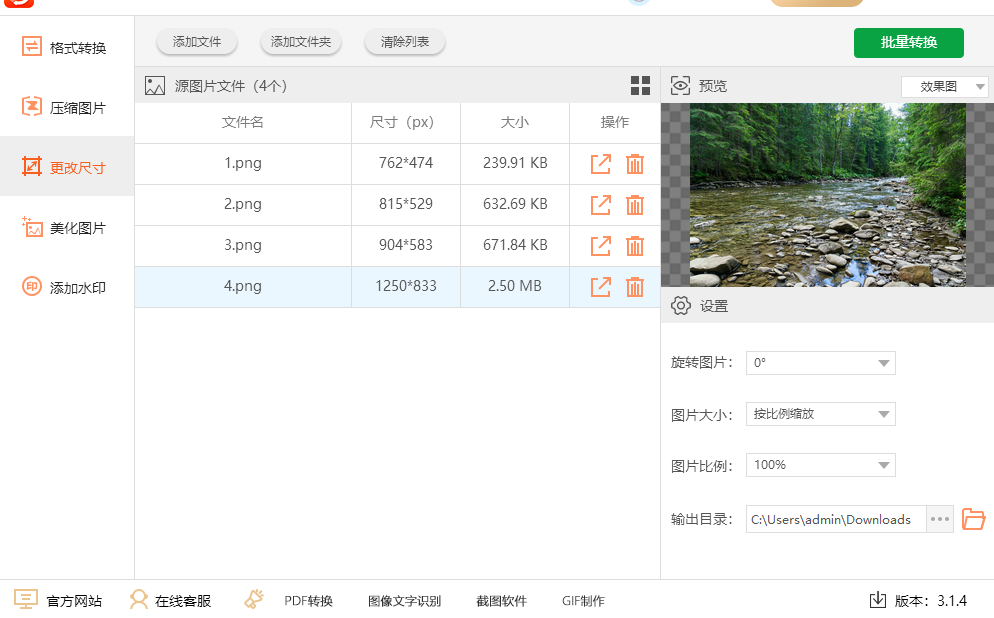The image size is (994, 618).
Task: Click the 239.91 KB size cell
Action: pyautogui.click(x=515, y=164)
